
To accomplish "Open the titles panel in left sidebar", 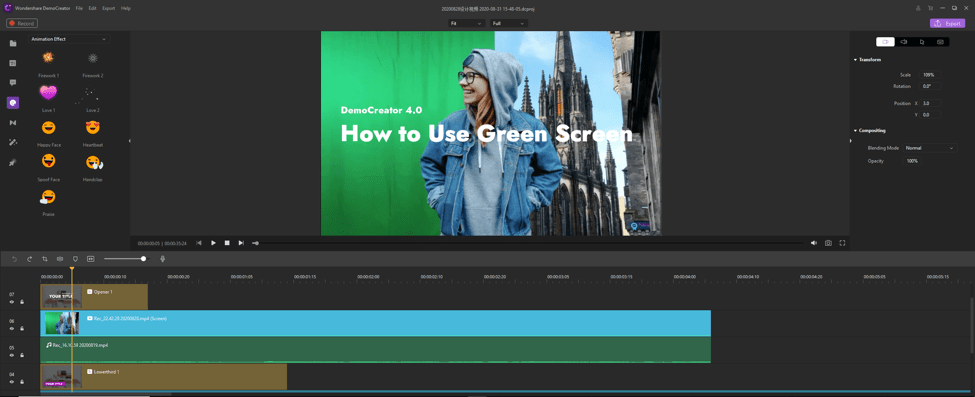I will [x=12, y=63].
